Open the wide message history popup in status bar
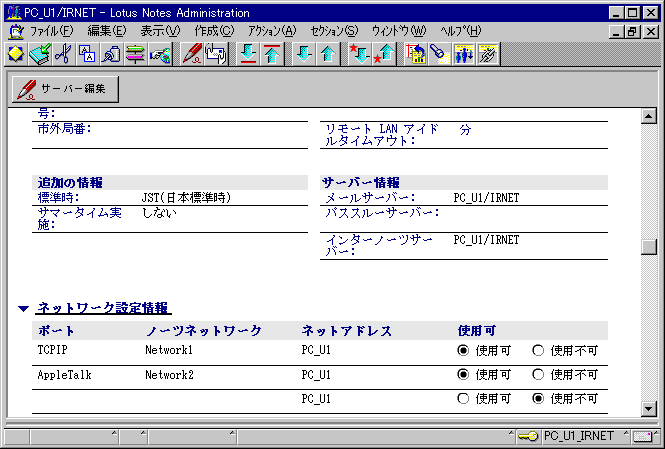 point(376,436)
